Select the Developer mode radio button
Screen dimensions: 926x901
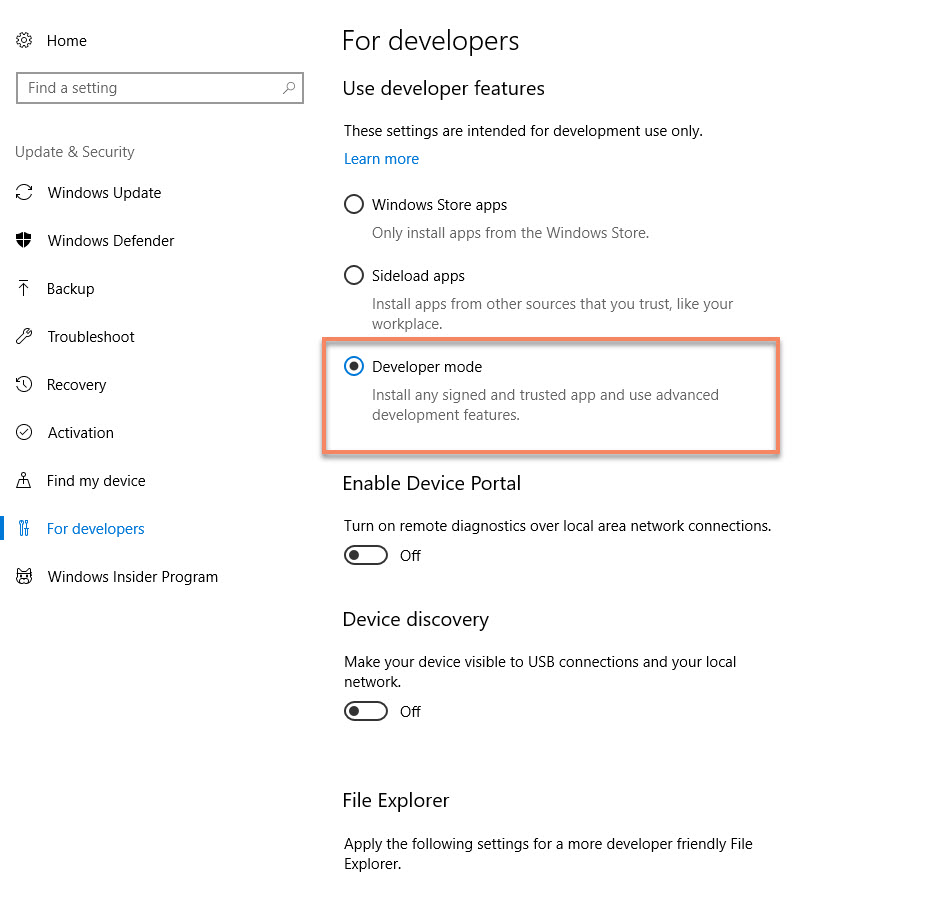[x=353, y=367]
